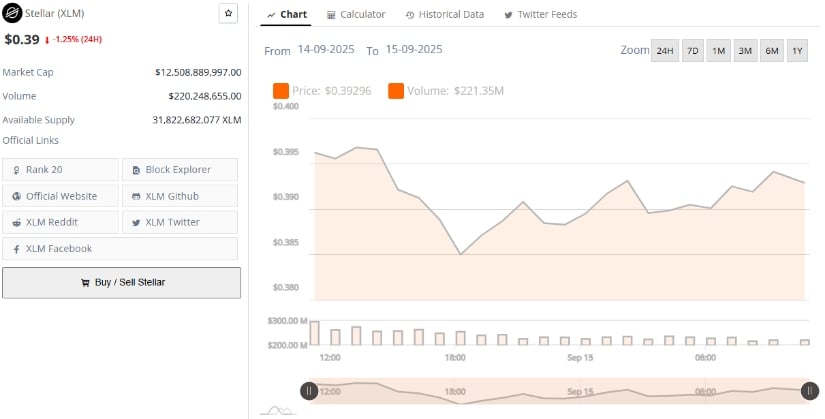Image resolution: width=825 pixels, height=419 pixels.
Task: Click the Market Cap value $12,508,889,997.00
Action: [198, 73]
